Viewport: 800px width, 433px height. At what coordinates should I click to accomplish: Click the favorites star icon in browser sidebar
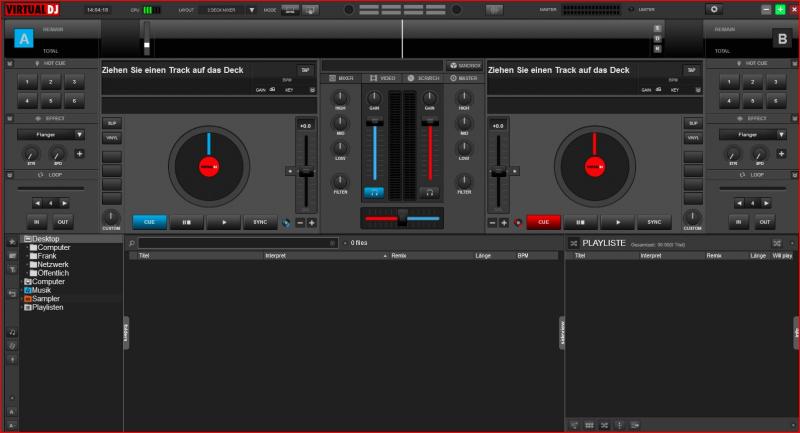click(12, 242)
